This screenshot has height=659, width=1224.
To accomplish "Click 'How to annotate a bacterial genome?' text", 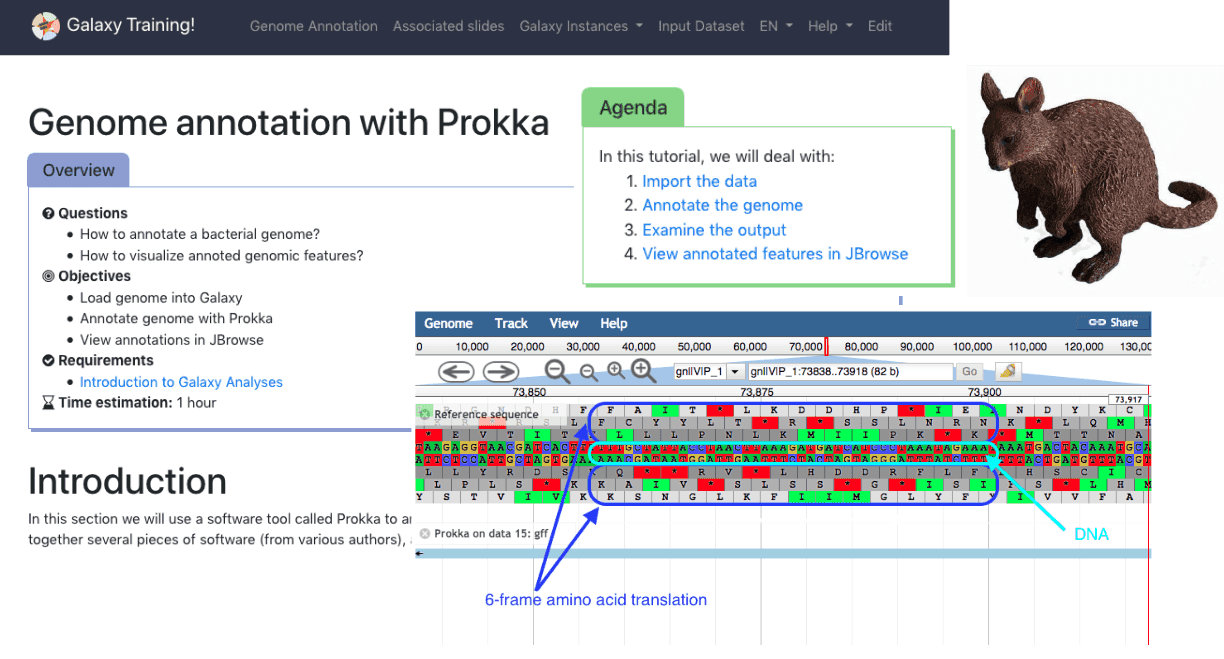I will point(200,234).
